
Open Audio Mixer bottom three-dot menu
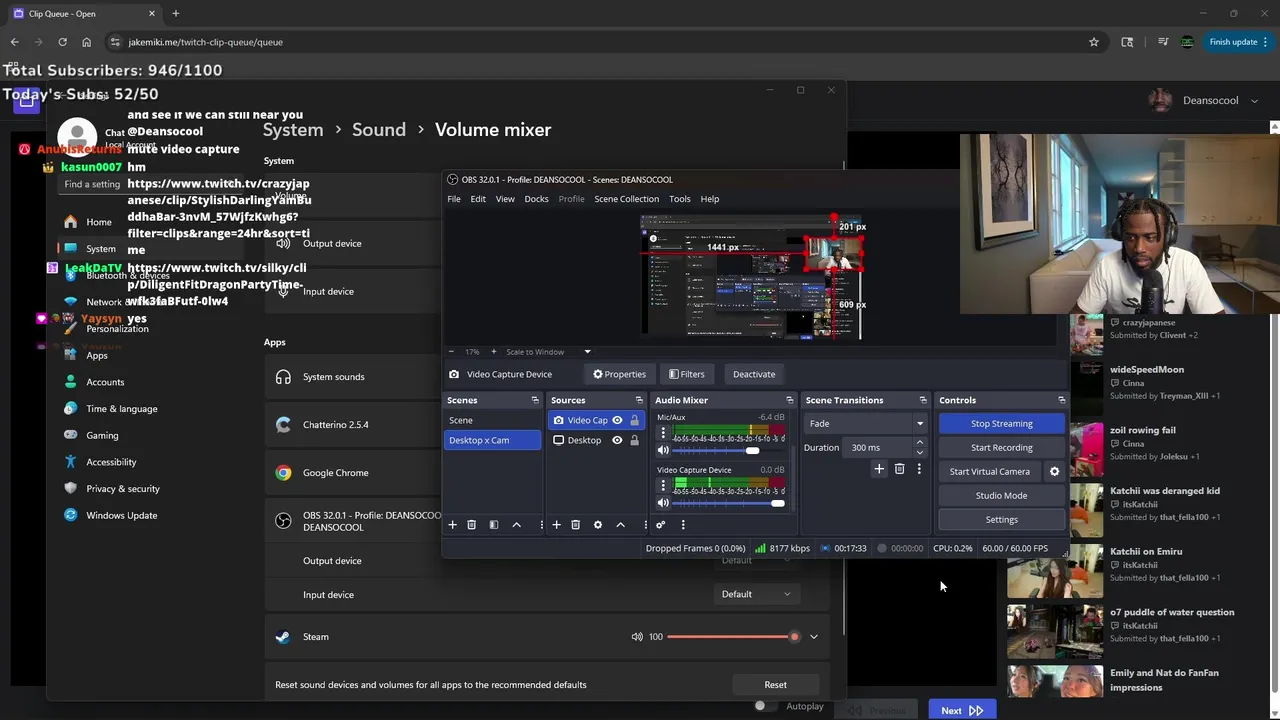[683, 525]
